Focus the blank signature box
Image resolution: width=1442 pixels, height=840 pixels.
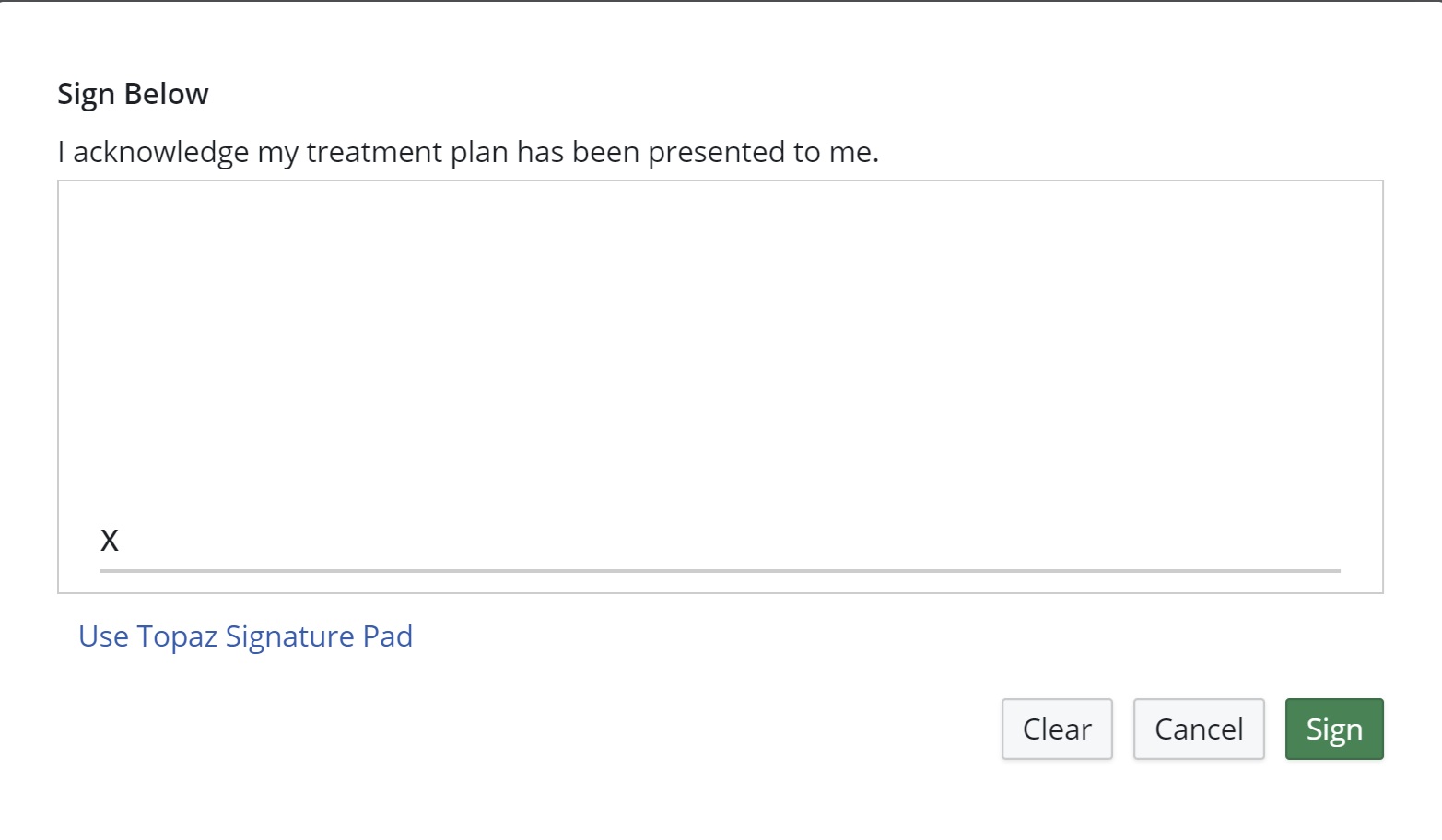(x=720, y=368)
